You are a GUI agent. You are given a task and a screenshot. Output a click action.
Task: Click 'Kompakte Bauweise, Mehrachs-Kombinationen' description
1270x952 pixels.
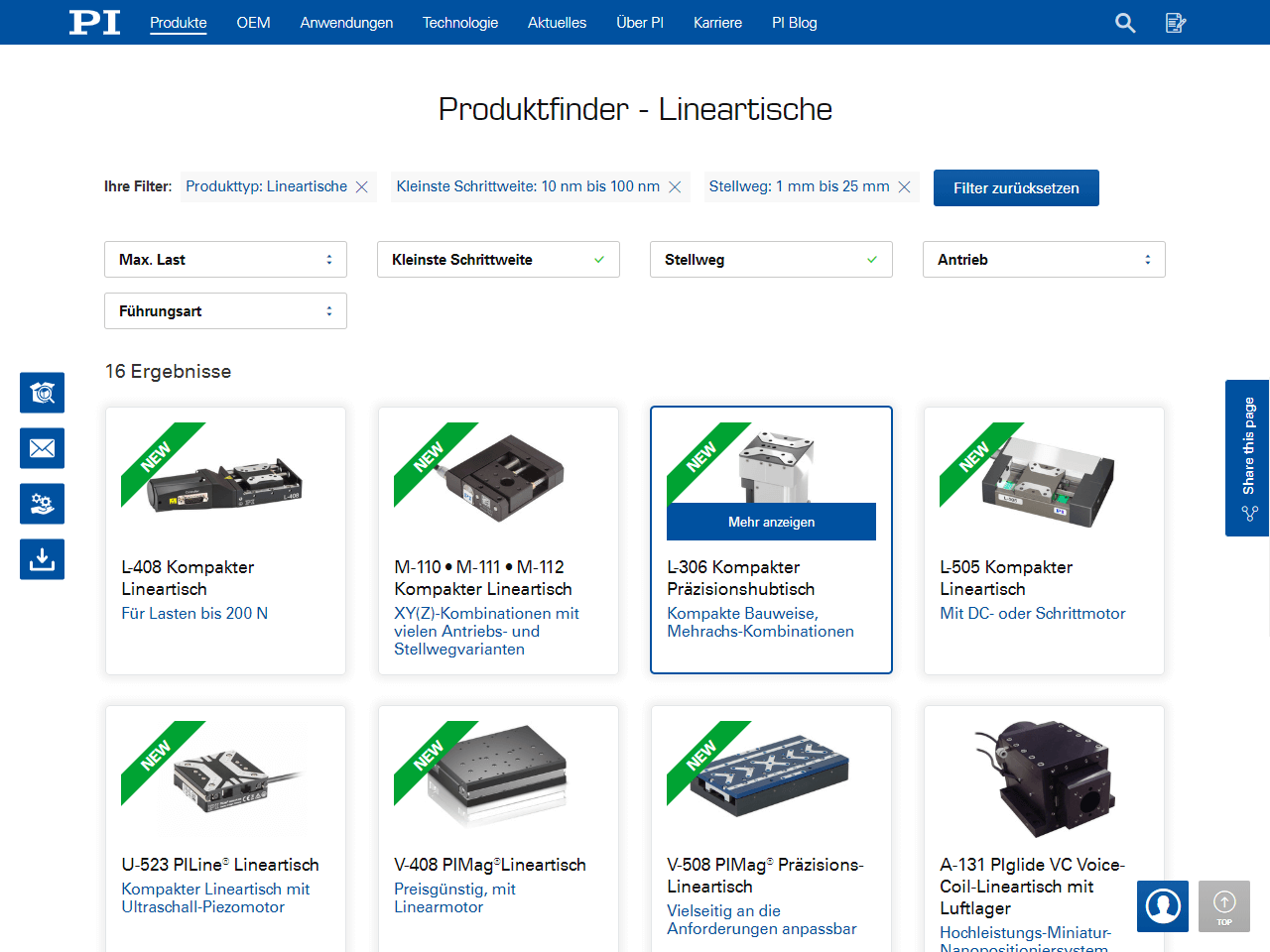[x=760, y=623]
